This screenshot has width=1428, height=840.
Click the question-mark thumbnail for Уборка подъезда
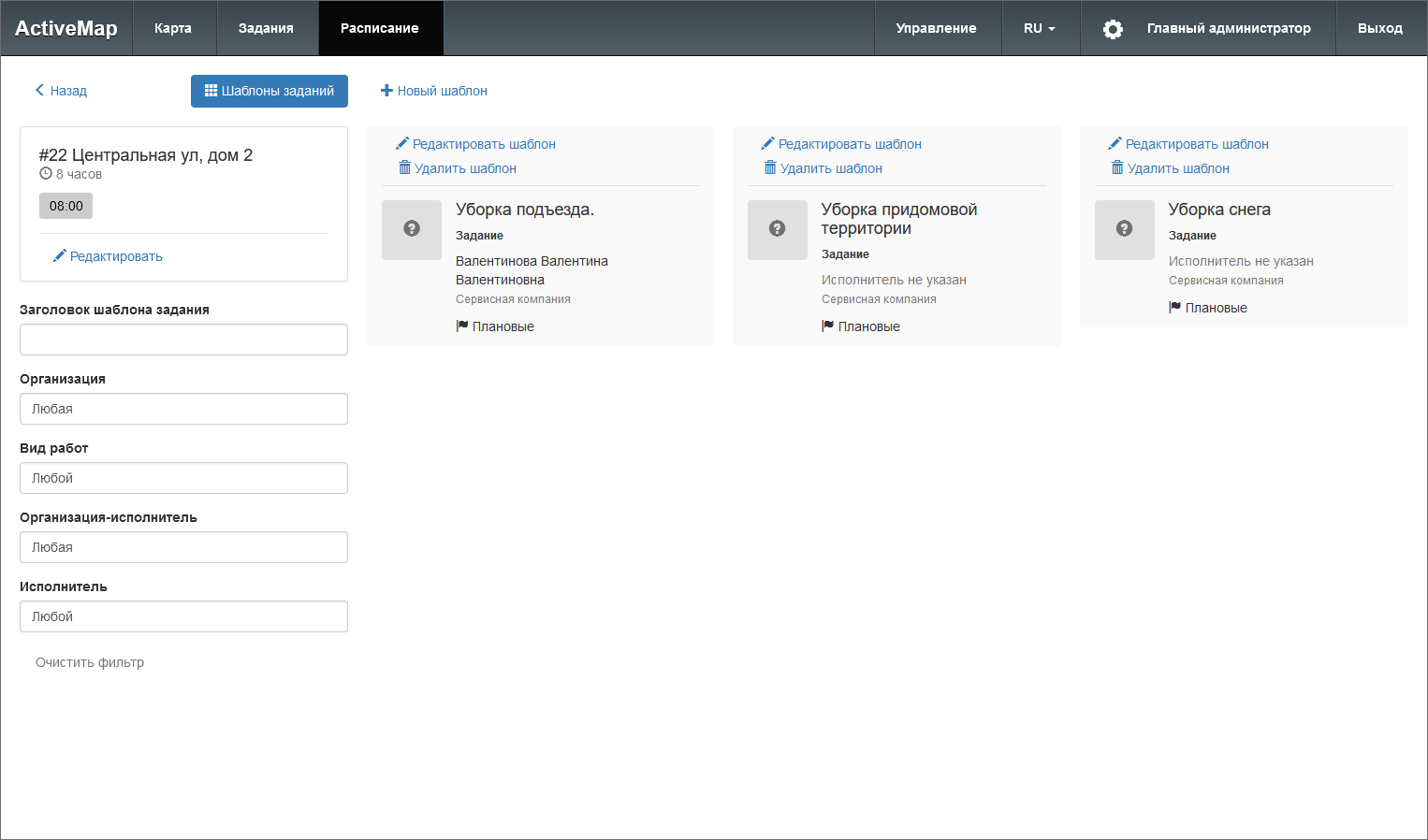pyautogui.click(x=412, y=229)
